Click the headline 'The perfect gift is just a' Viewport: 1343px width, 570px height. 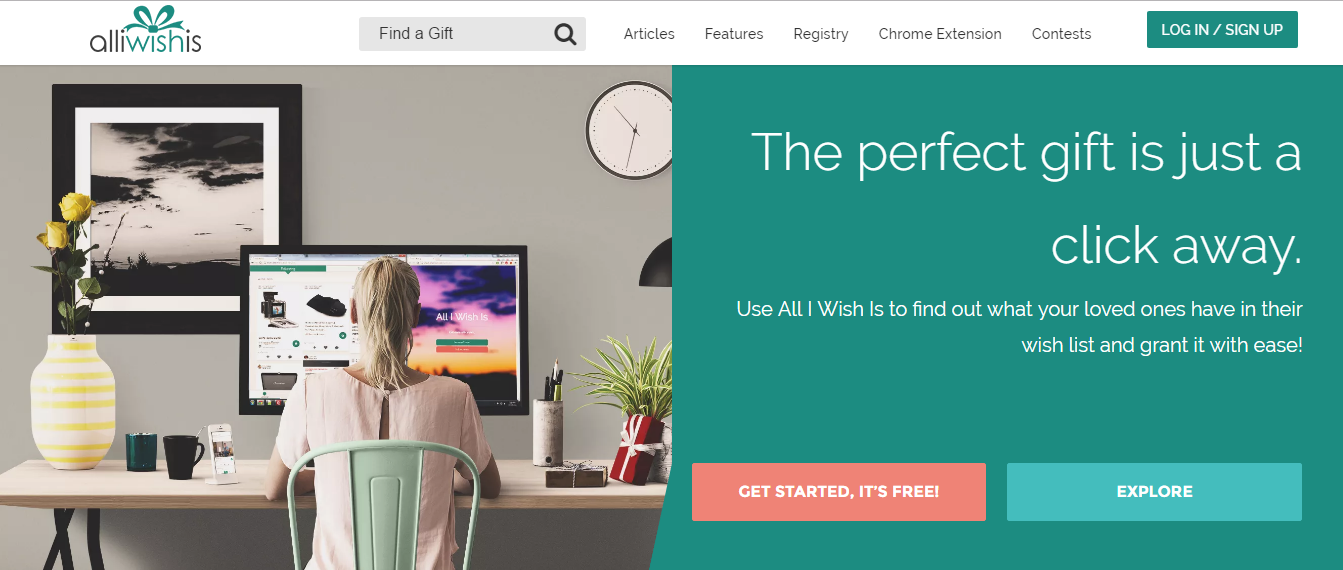[1026, 153]
